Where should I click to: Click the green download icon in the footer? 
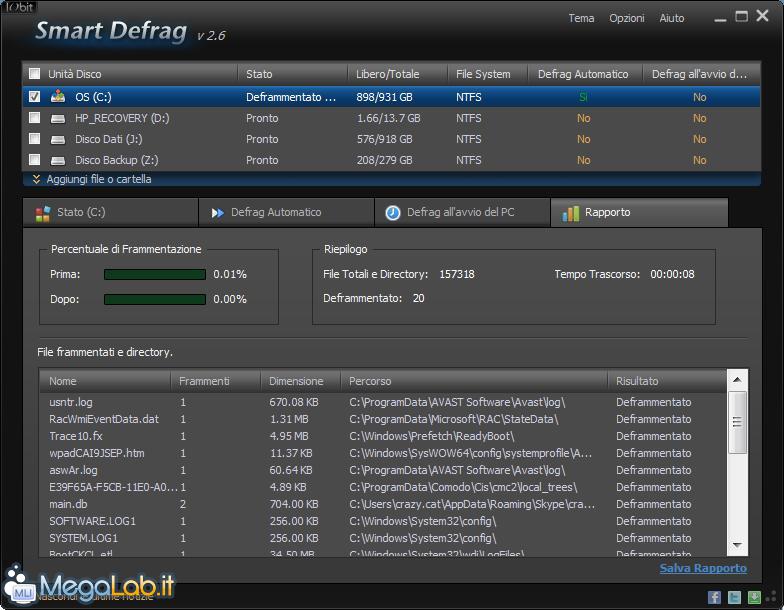click(x=753, y=597)
